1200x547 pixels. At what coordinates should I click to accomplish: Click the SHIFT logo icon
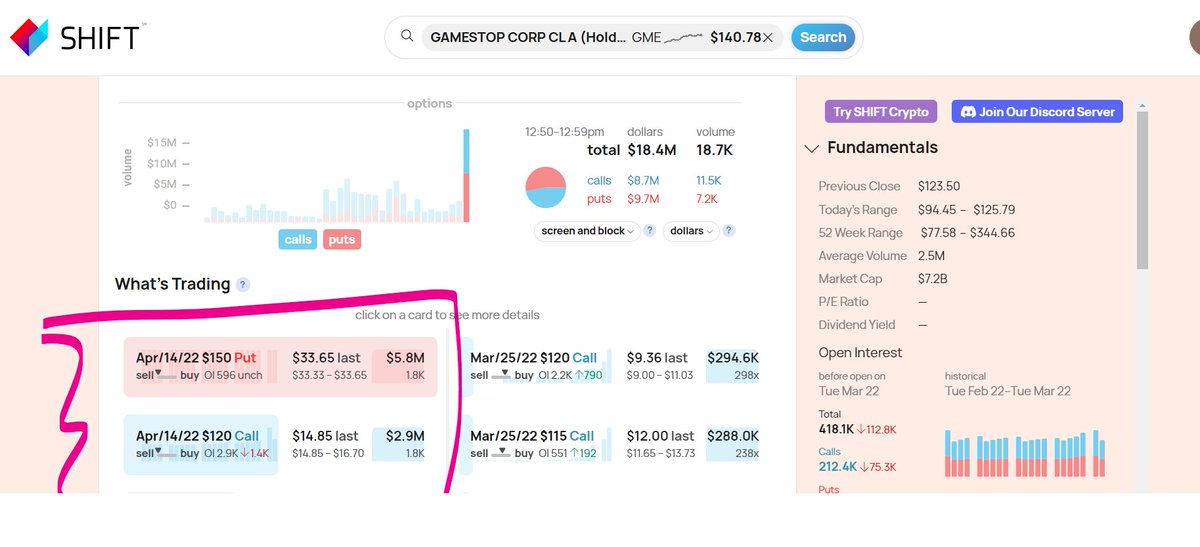[x=29, y=37]
